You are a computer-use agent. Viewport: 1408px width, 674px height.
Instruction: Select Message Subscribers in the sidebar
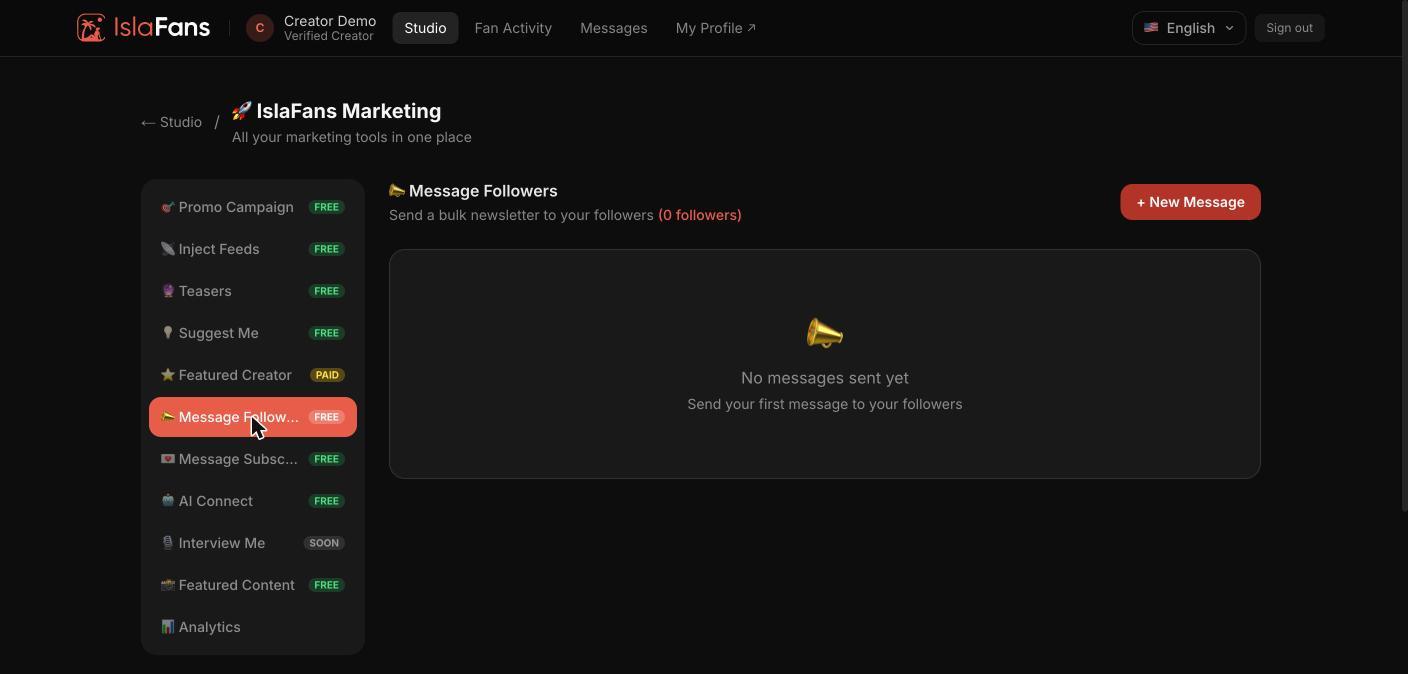253,459
